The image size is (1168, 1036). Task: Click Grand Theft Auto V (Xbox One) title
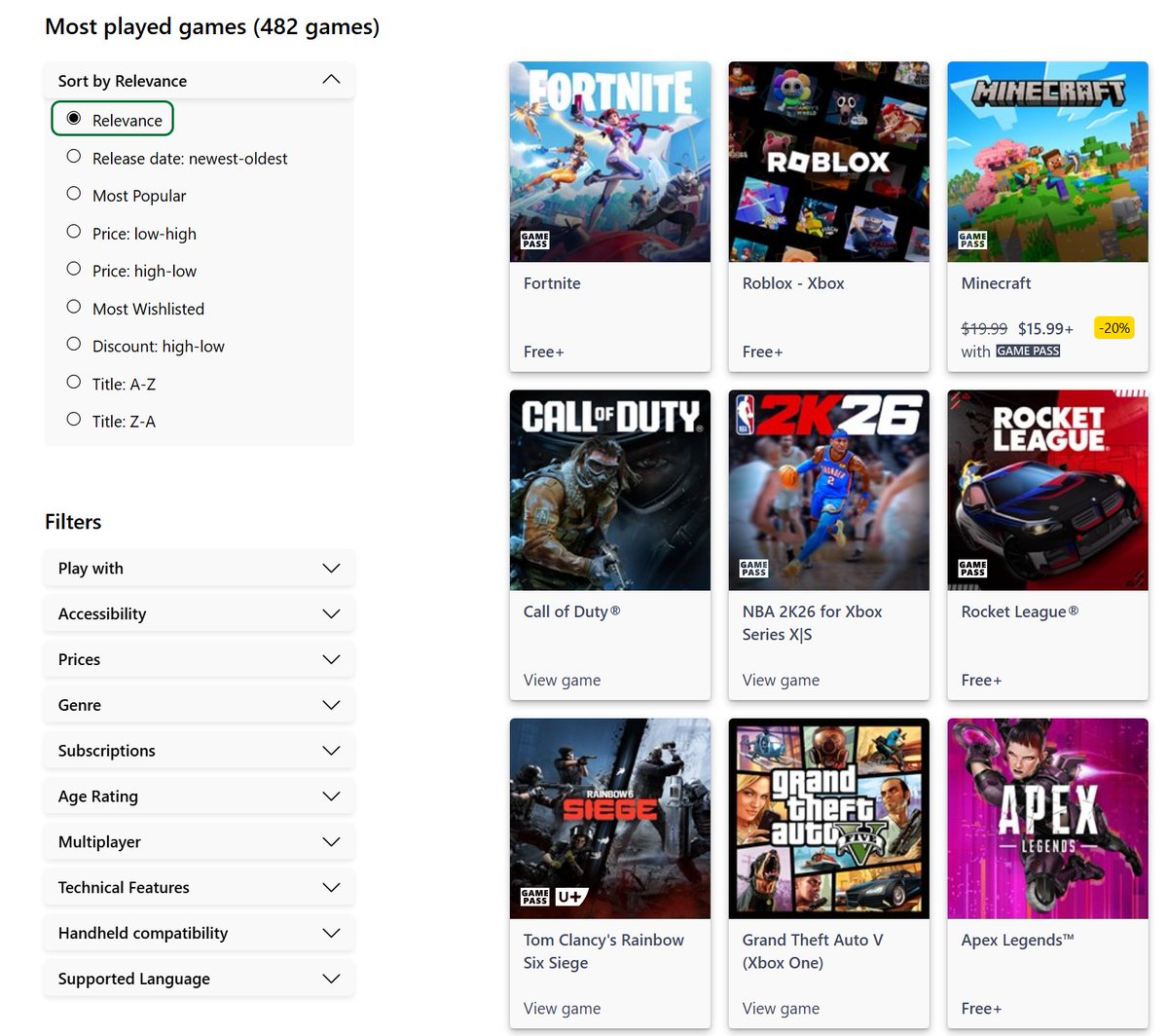click(812, 951)
